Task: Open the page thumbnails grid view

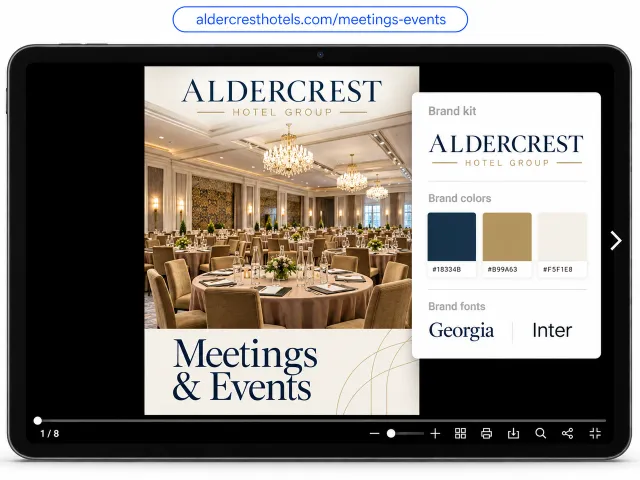Action: 460,433
